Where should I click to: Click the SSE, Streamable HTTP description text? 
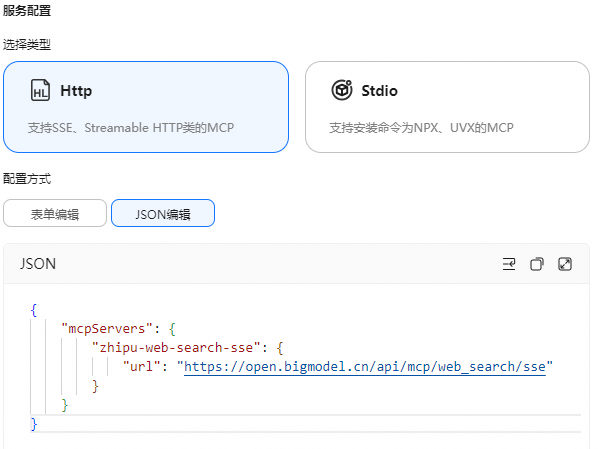(131, 127)
